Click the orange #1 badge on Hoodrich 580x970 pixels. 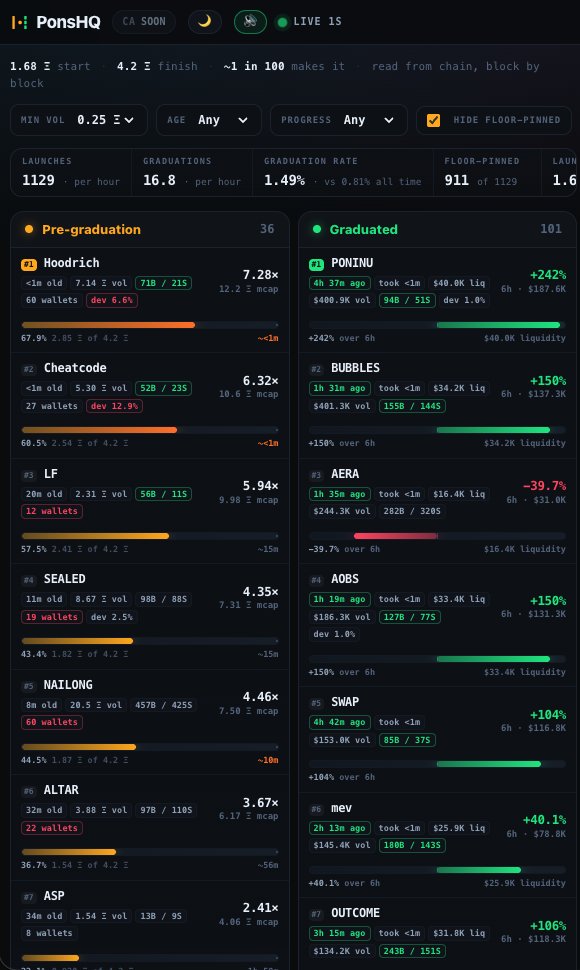[x=28, y=264]
